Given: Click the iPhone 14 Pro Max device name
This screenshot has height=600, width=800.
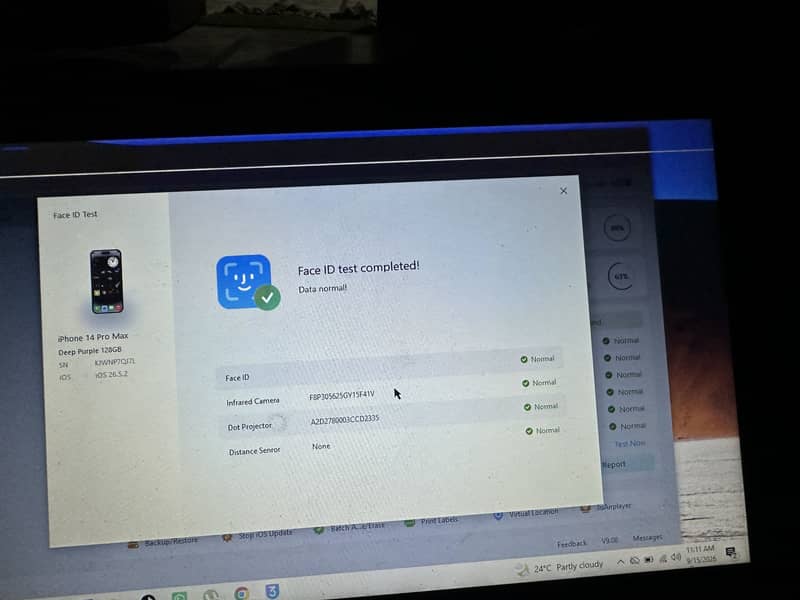Looking at the screenshot, I should click(x=93, y=337).
